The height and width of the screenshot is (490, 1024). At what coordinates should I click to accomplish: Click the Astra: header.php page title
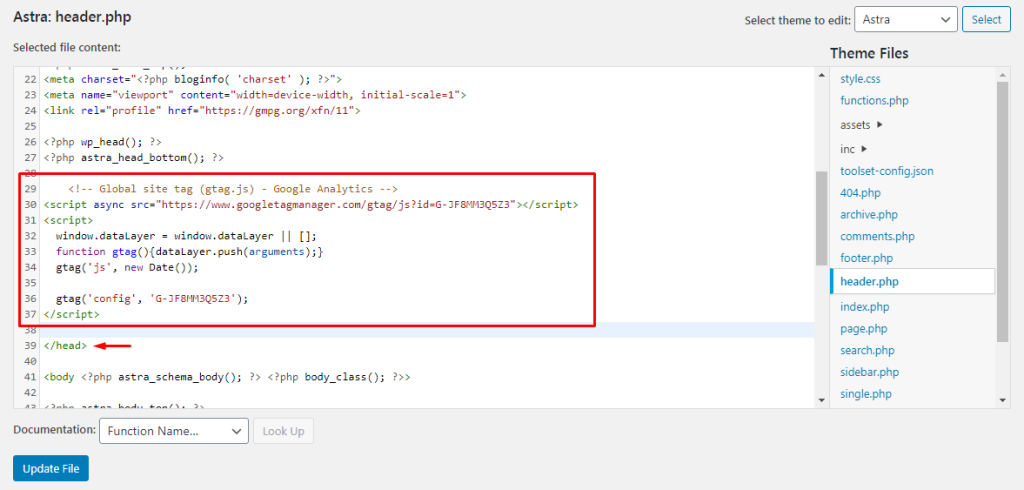point(72,17)
